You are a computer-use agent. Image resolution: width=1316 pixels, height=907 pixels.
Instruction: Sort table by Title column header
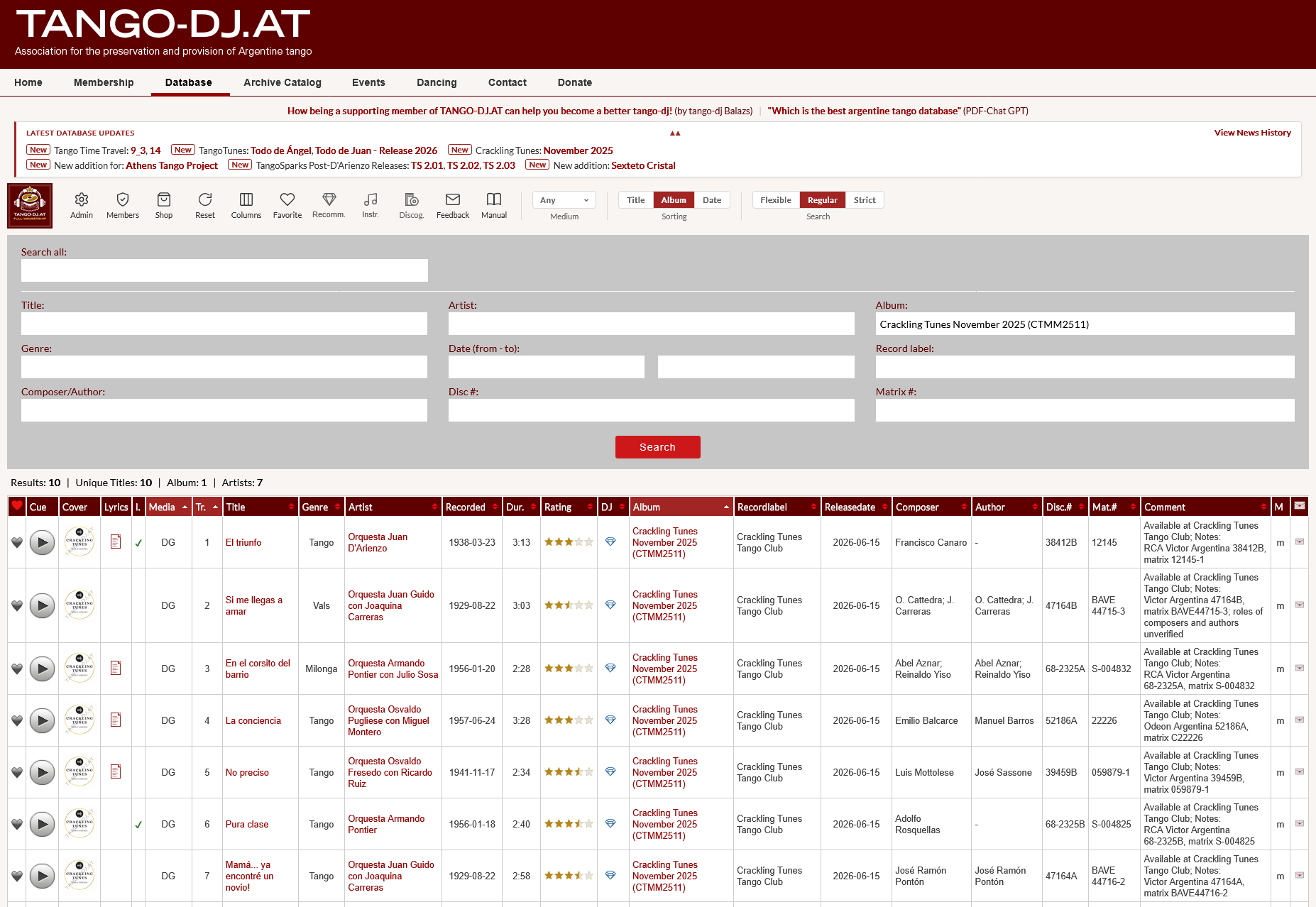(260, 507)
